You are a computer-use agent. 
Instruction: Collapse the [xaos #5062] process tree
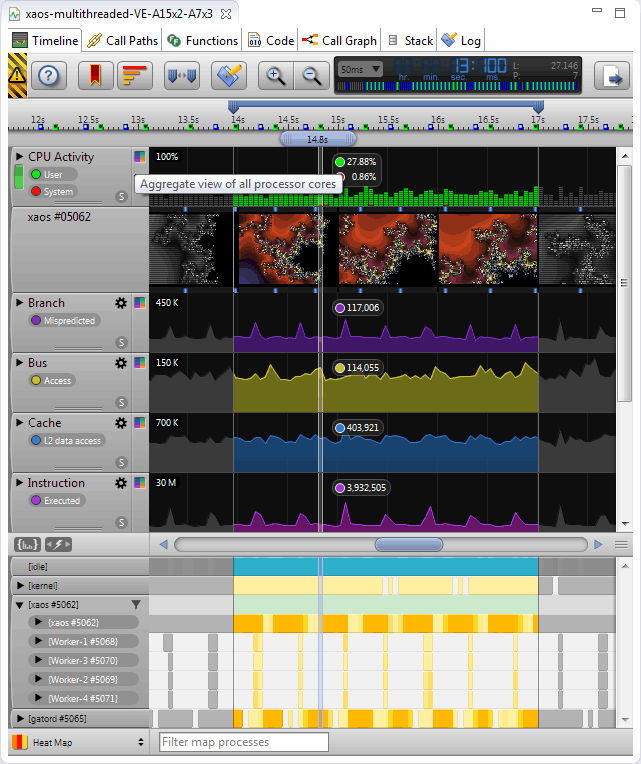[x=19, y=605]
